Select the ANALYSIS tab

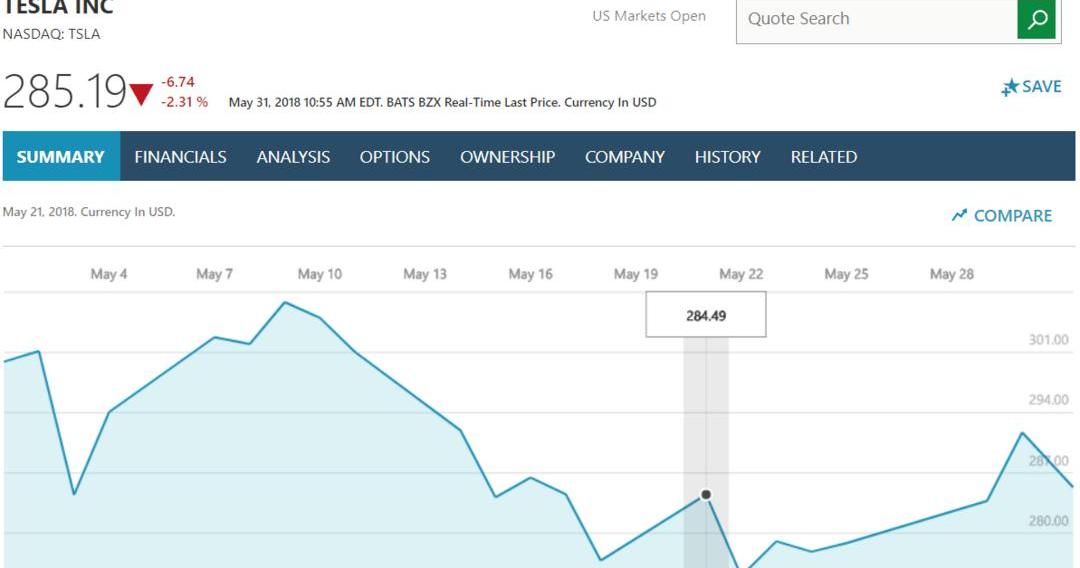(x=293, y=157)
